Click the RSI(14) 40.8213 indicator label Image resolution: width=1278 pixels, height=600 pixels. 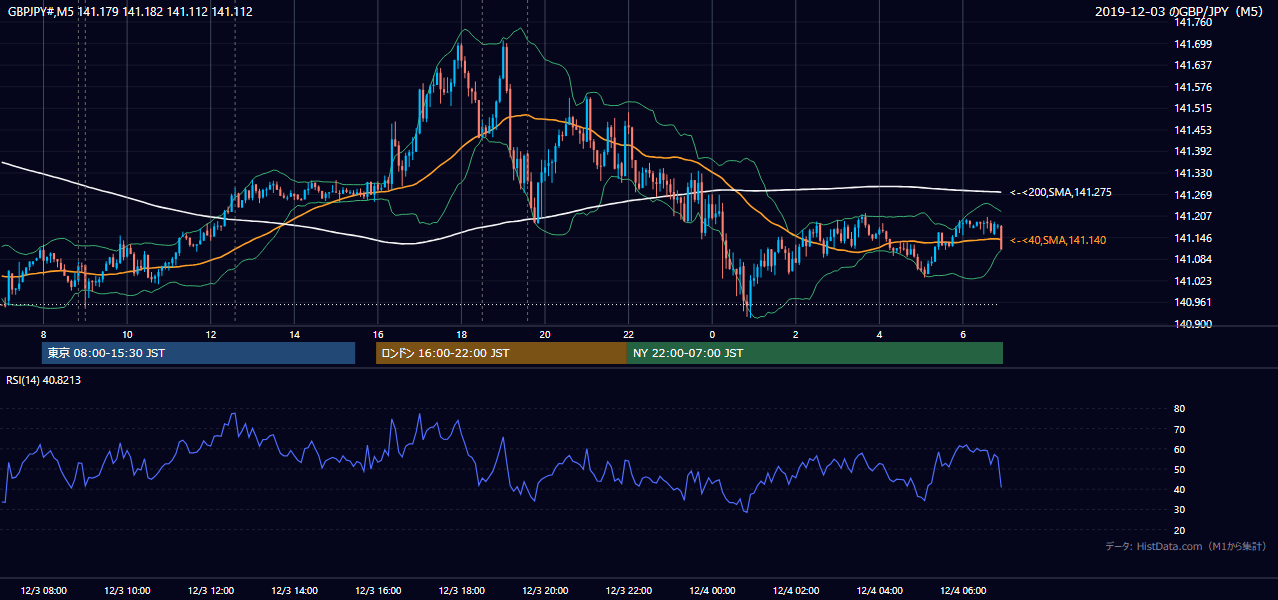(x=44, y=380)
